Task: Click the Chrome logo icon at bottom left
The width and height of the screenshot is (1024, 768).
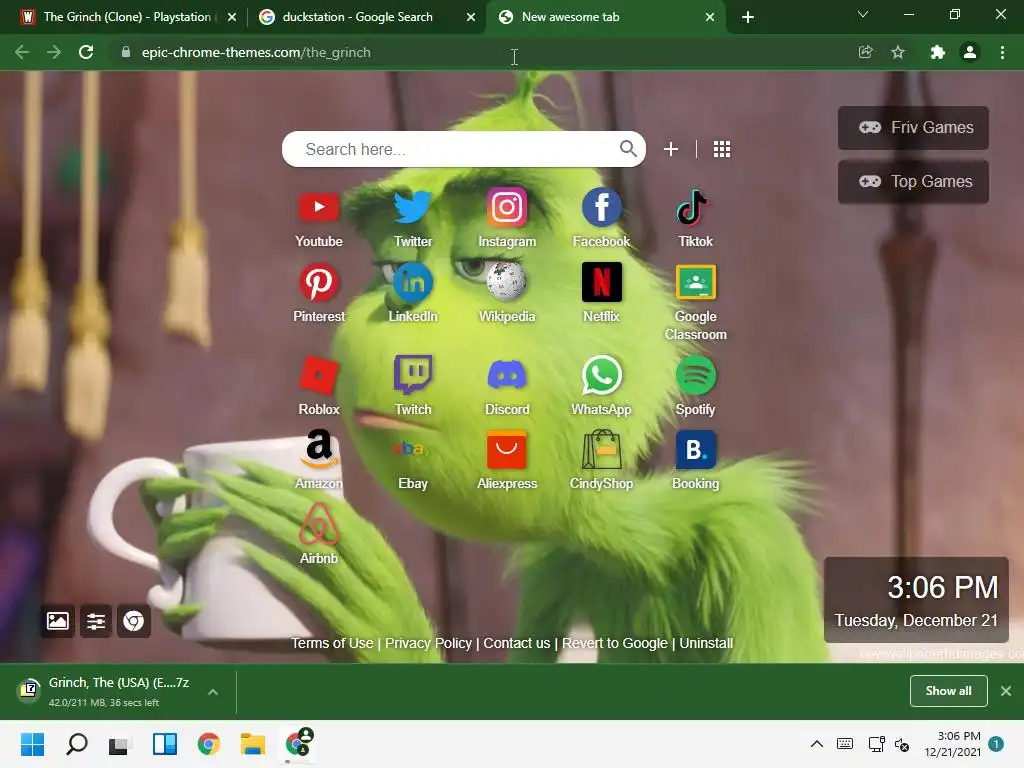Action: 134,620
